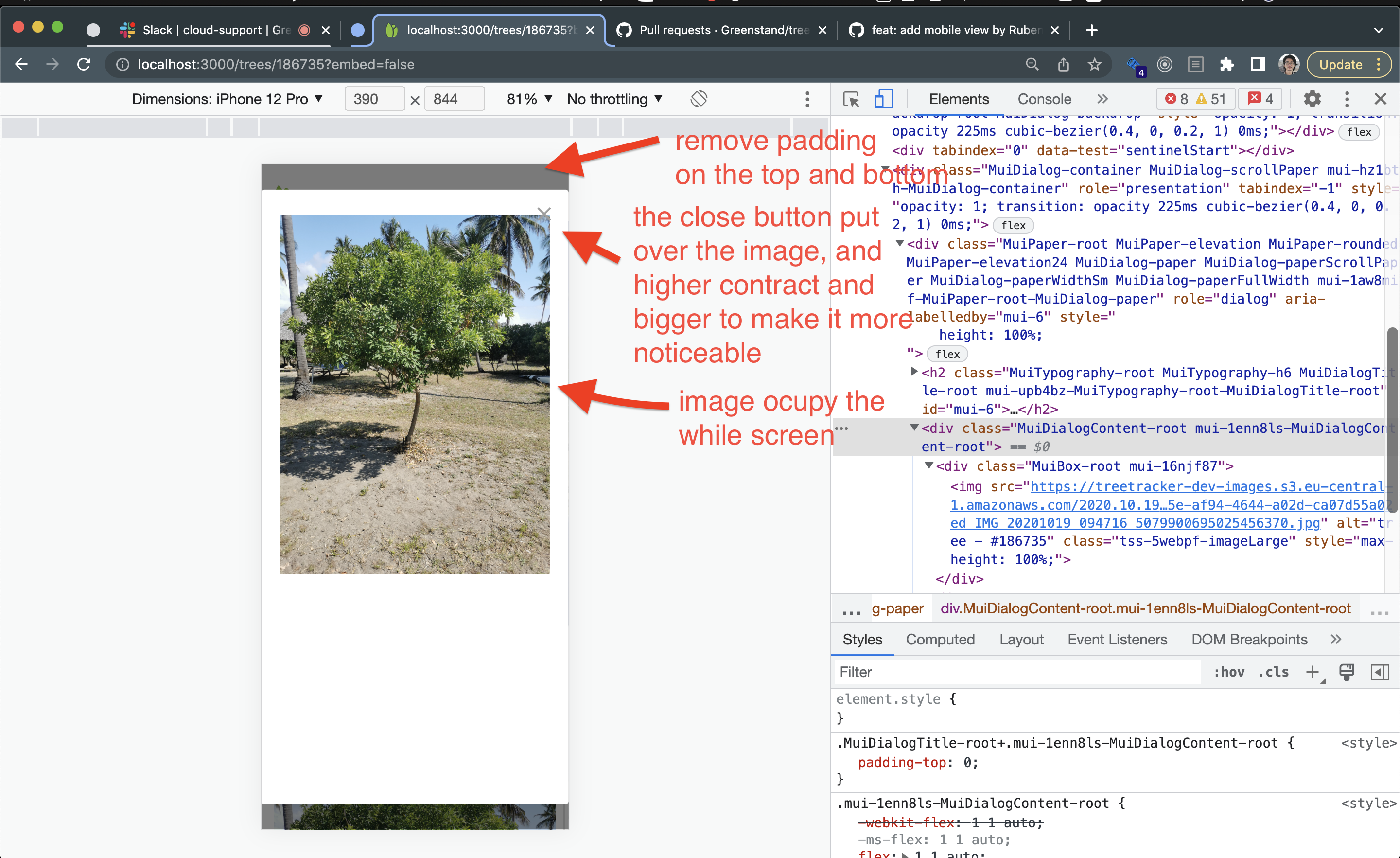Image resolution: width=1400 pixels, height=858 pixels.
Task: Open the DevTools three-dot options menu
Action: (1346, 98)
